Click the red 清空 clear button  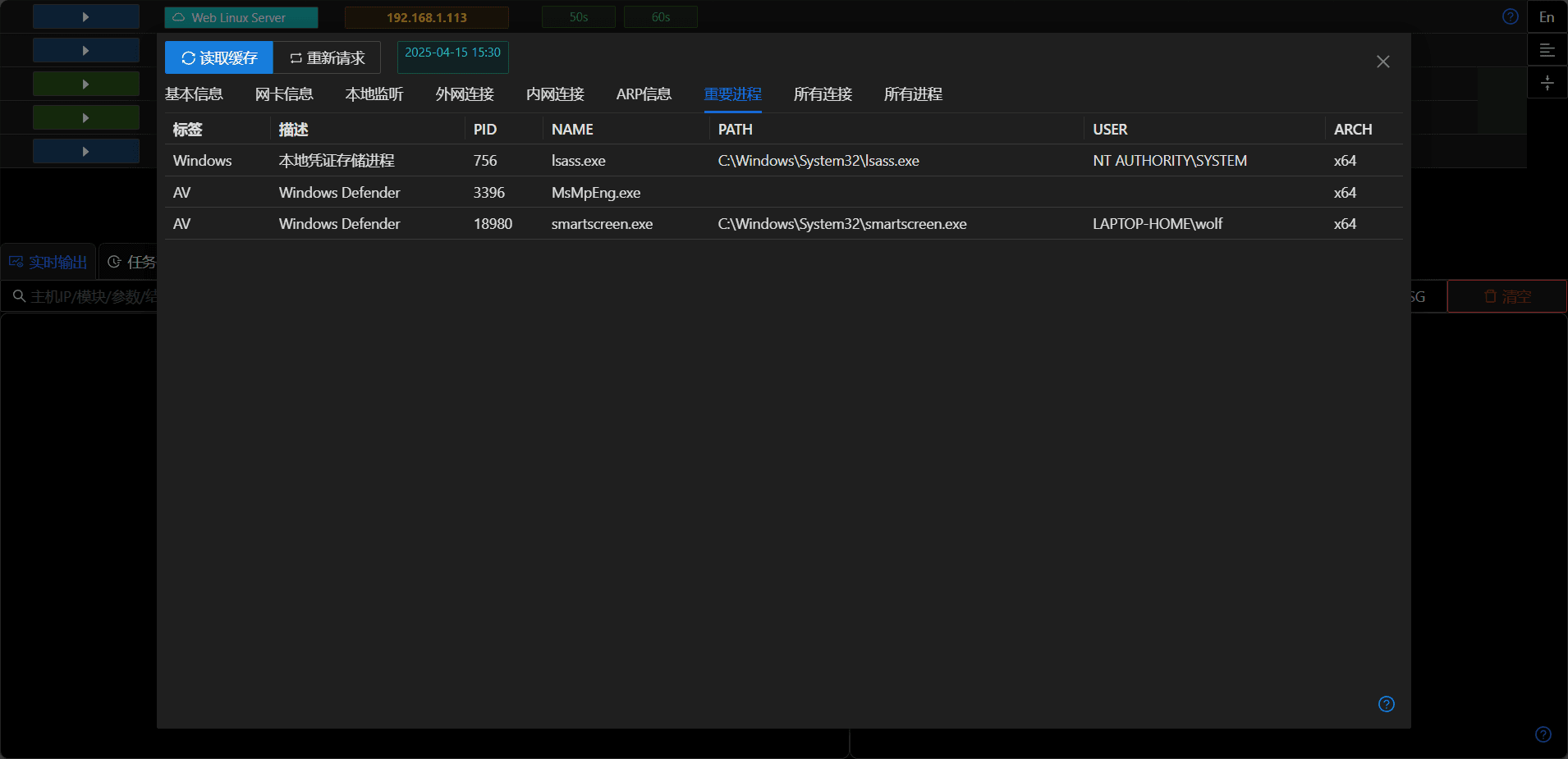1507,296
